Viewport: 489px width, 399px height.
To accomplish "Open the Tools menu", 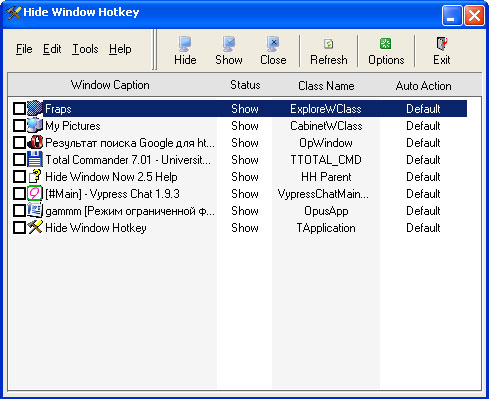I will (x=85, y=49).
